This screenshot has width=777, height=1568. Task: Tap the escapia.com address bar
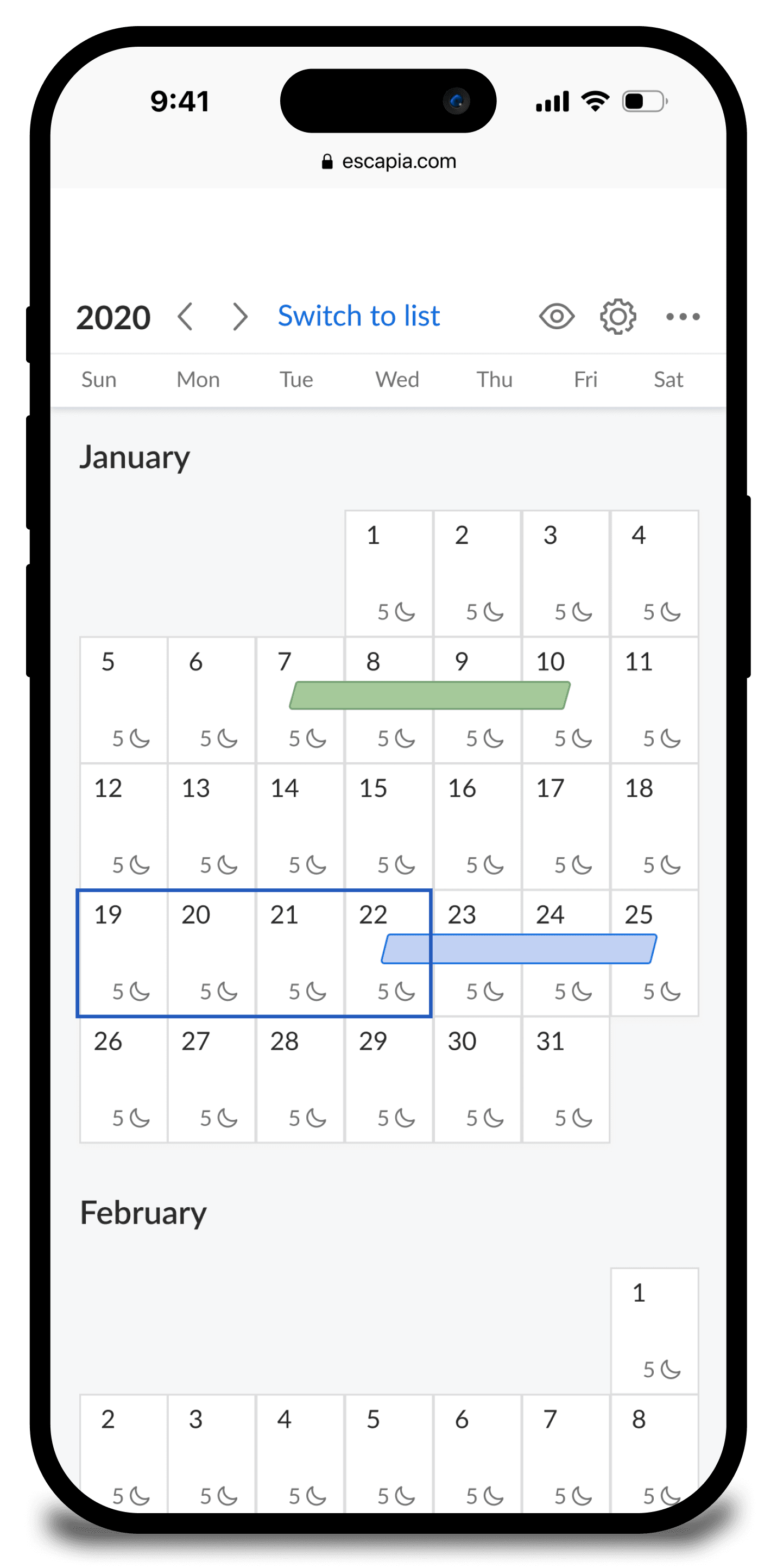pyautogui.click(x=389, y=161)
